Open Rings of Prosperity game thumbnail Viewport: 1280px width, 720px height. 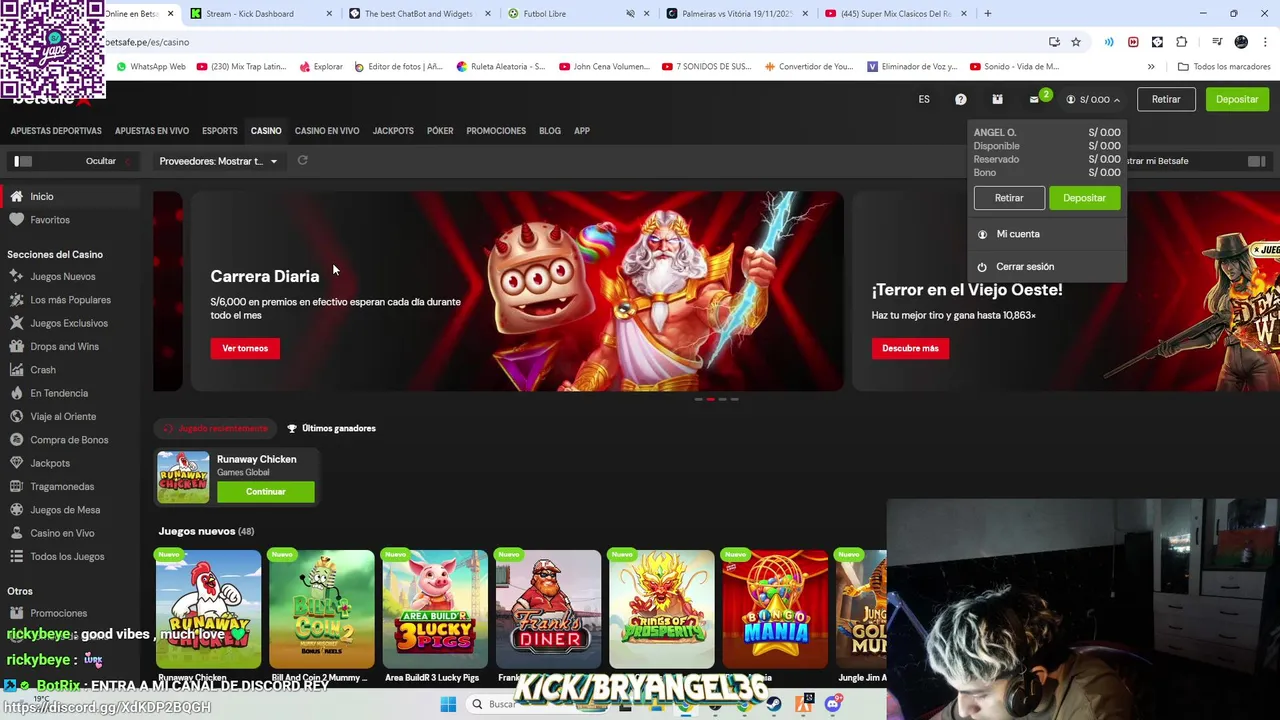coord(662,609)
